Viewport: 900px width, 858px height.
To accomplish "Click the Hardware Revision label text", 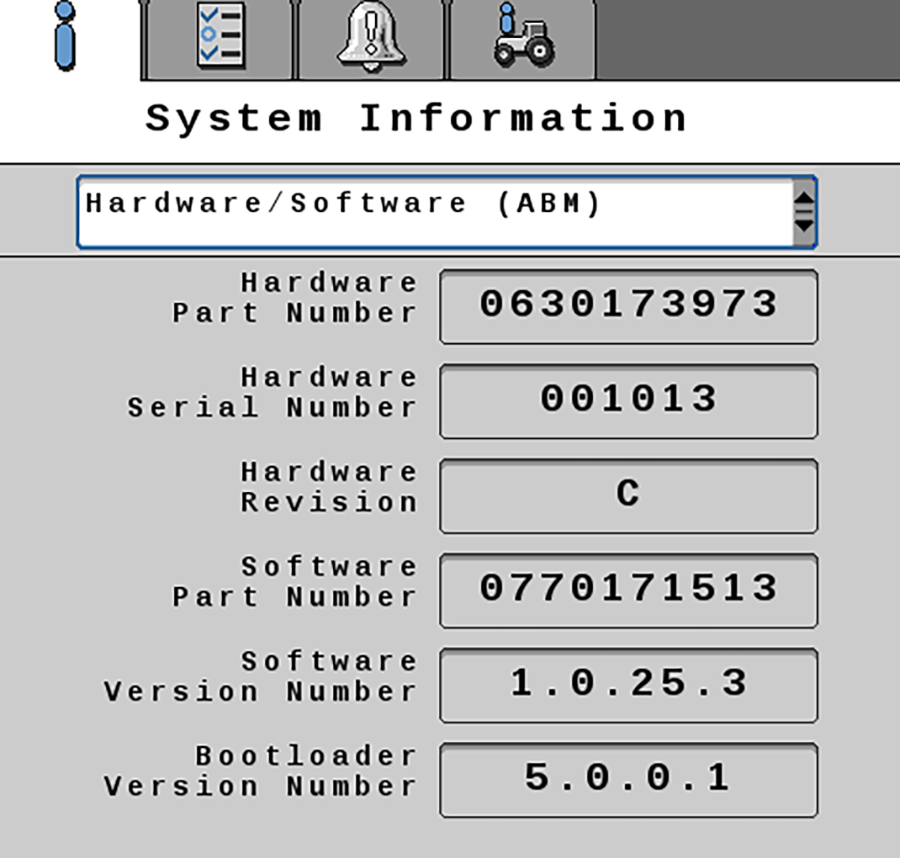I will (x=329, y=487).
